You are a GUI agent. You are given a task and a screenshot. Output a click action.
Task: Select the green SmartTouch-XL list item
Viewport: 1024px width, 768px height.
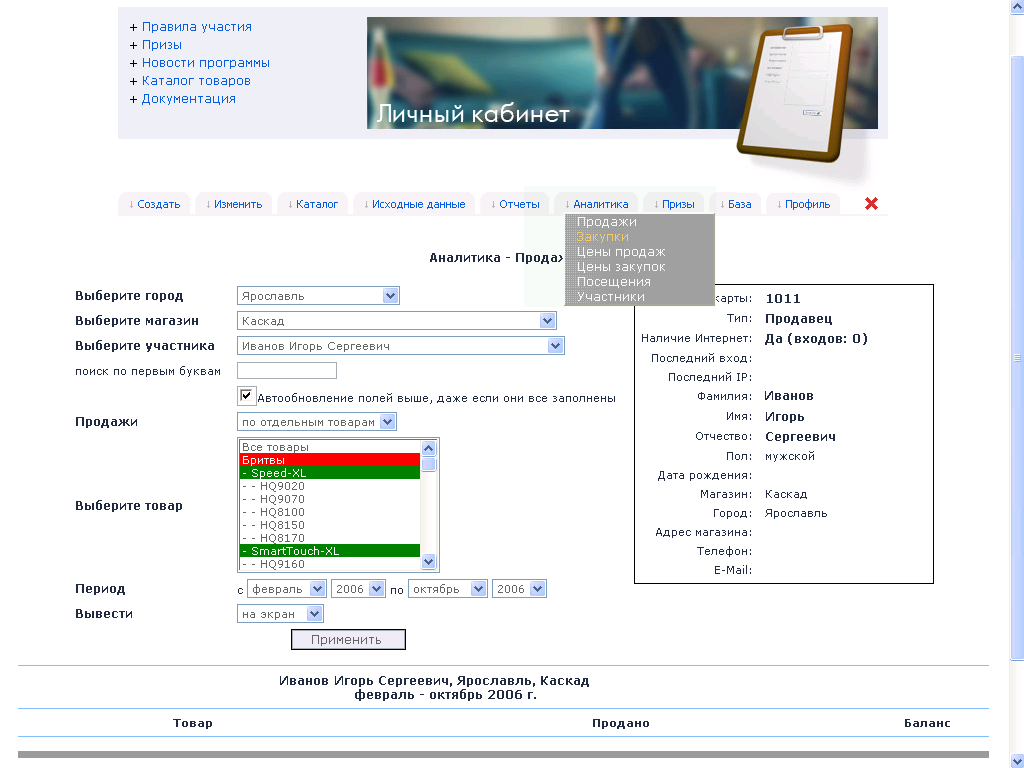pos(329,551)
